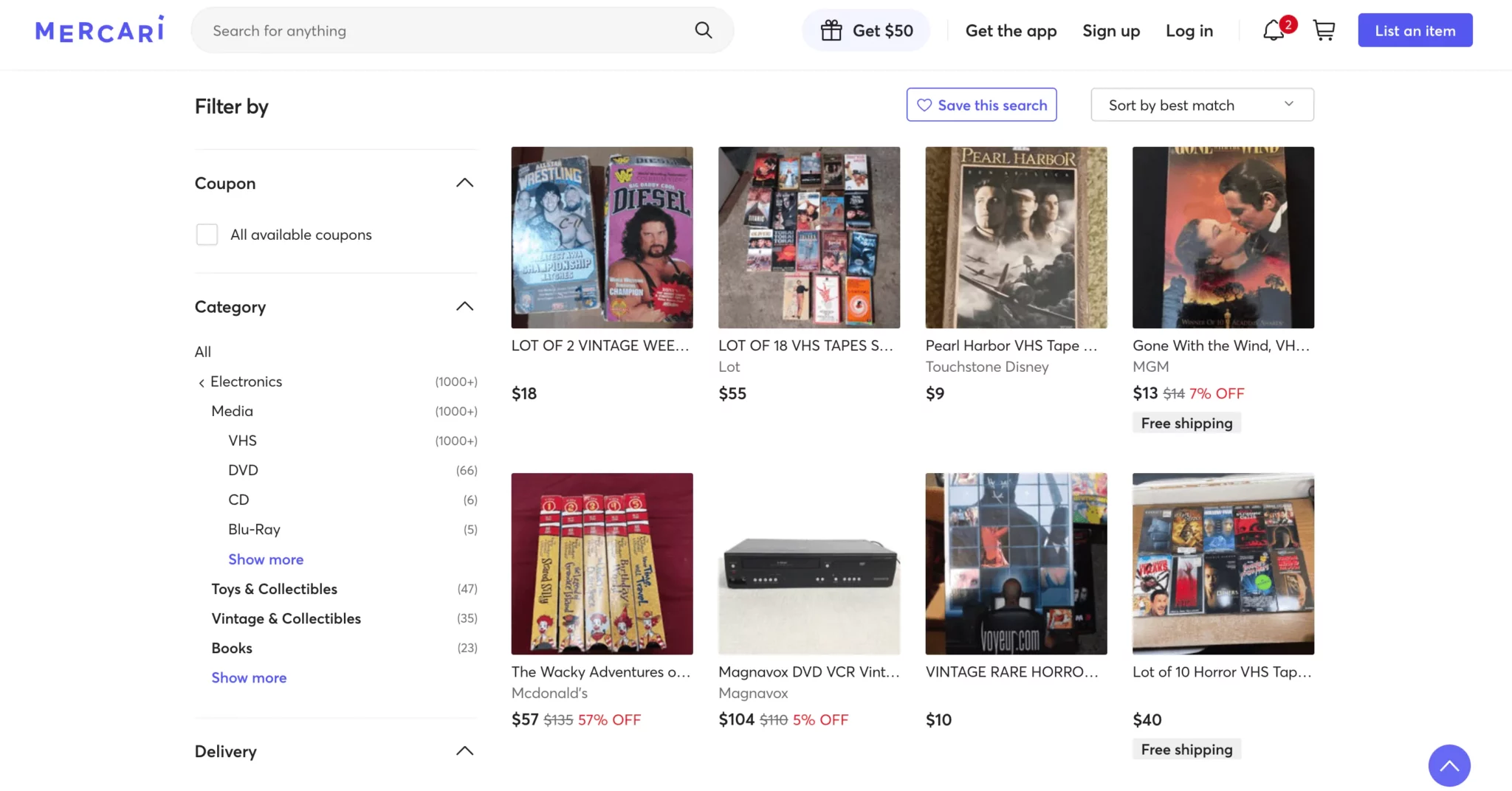The image size is (1512, 791).
Task: Open the notifications bell icon
Action: (x=1274, y=31)
